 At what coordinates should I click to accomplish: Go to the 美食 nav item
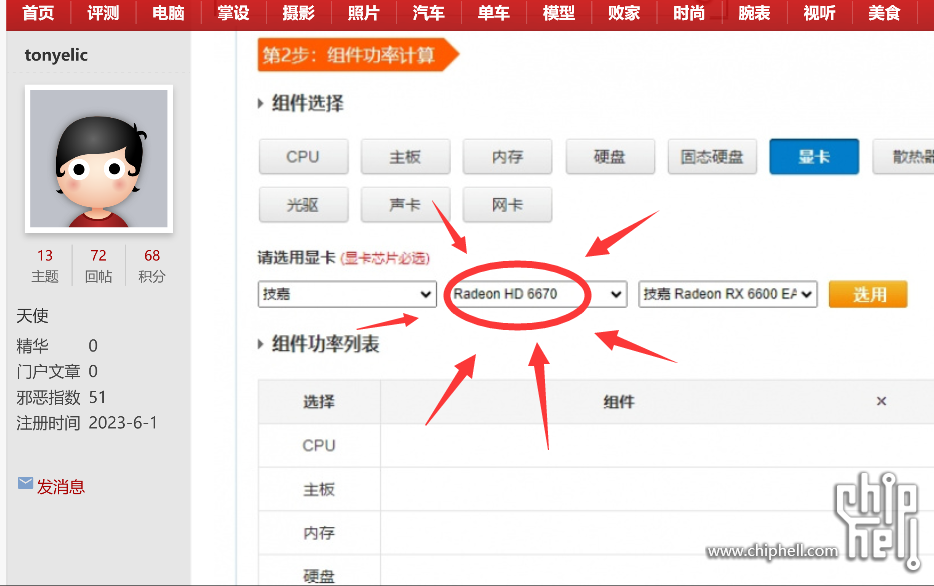[x=884, y=13]
